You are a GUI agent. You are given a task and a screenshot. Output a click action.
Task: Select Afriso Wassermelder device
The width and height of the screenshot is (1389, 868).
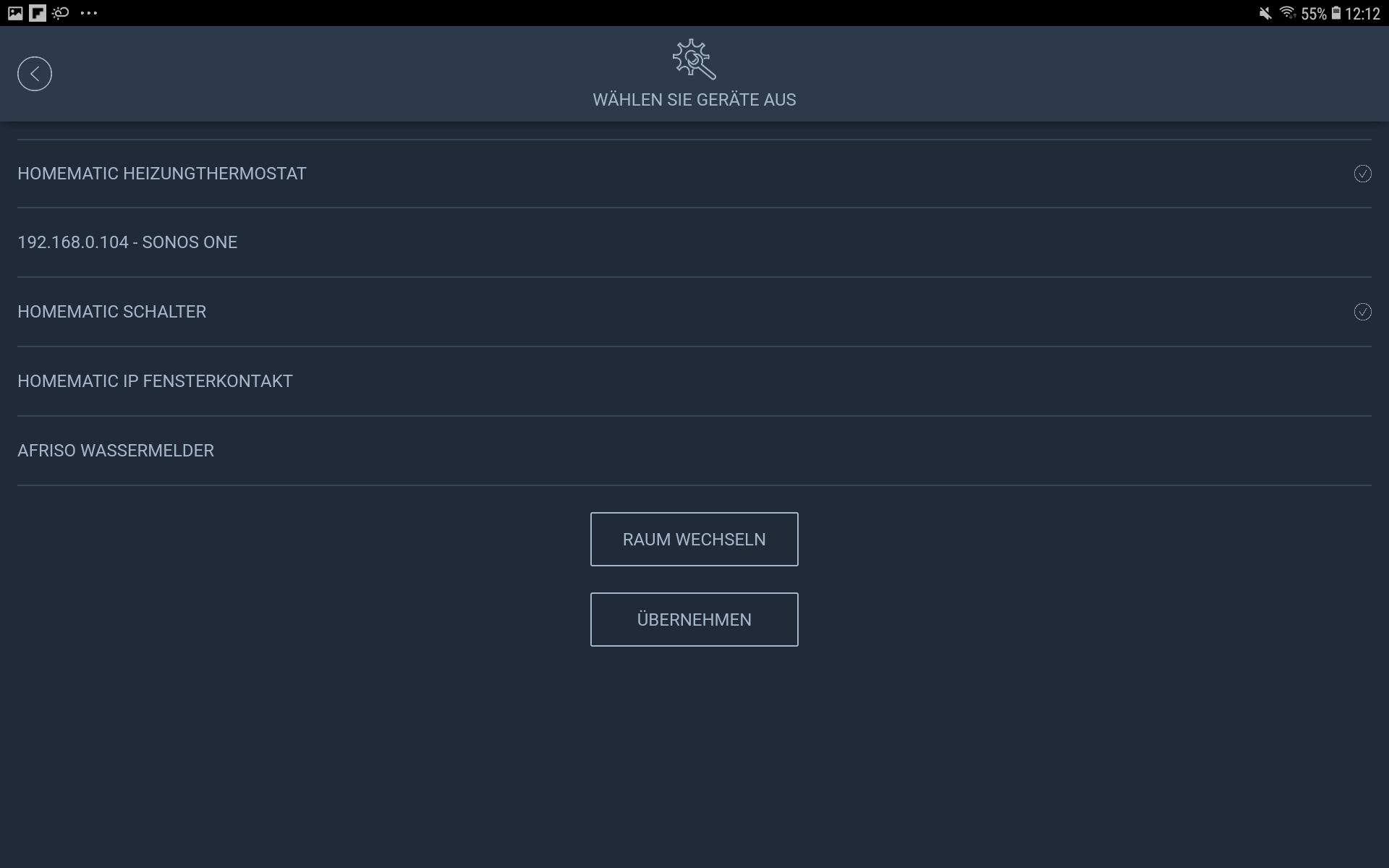pyautogui.click(x=116, y=451)
